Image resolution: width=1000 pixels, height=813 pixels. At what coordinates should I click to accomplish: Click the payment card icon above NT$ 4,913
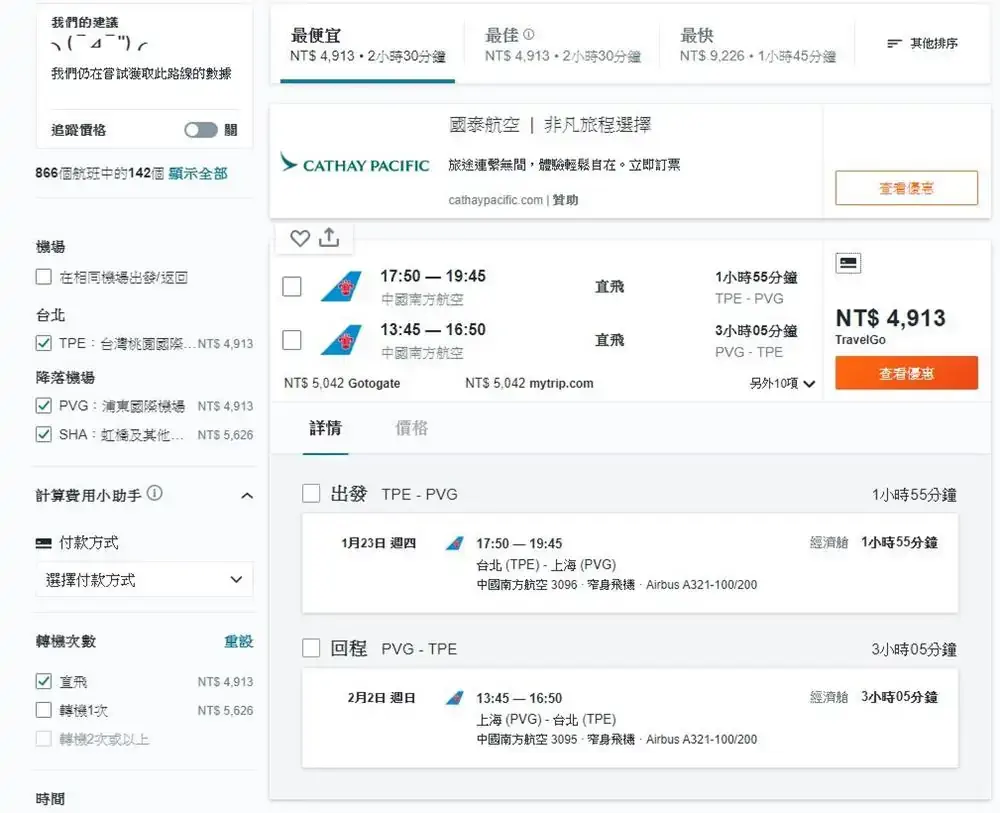(x=848, y=263)
